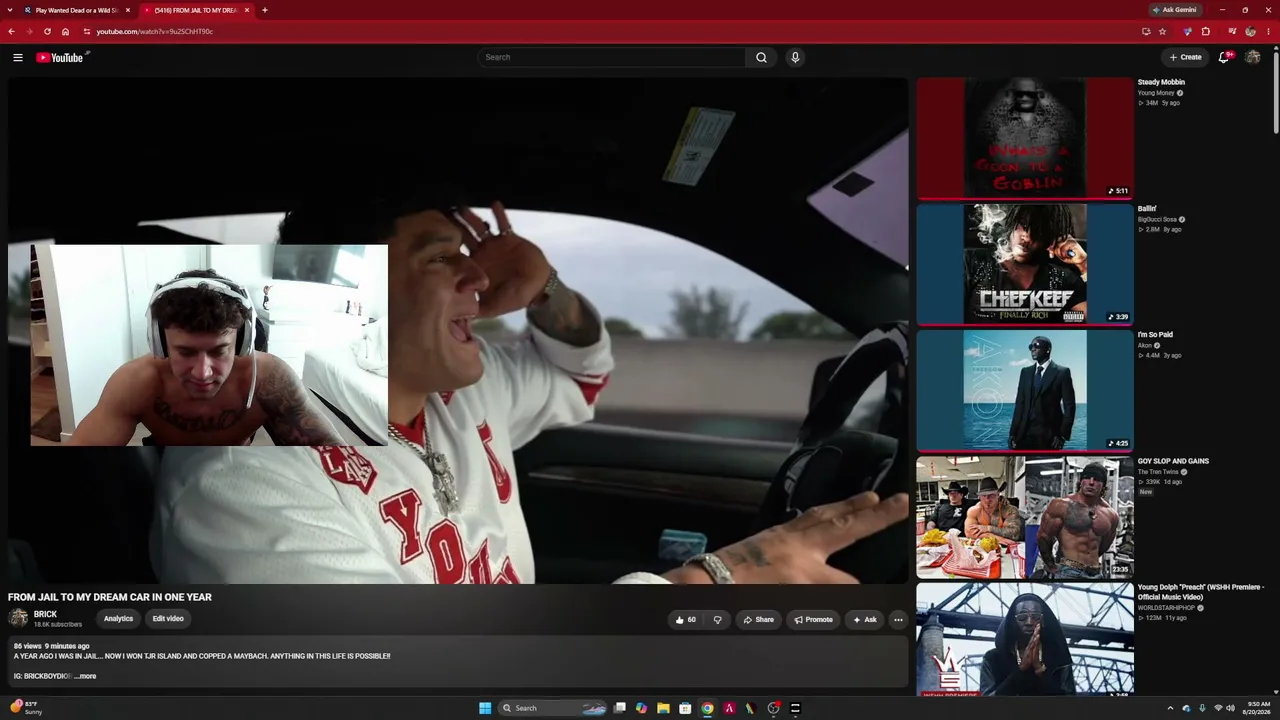The height and width of the screenshot is (720, 1280).
Task: Open Chrome three-dot menu
Action: point(1269,31)
